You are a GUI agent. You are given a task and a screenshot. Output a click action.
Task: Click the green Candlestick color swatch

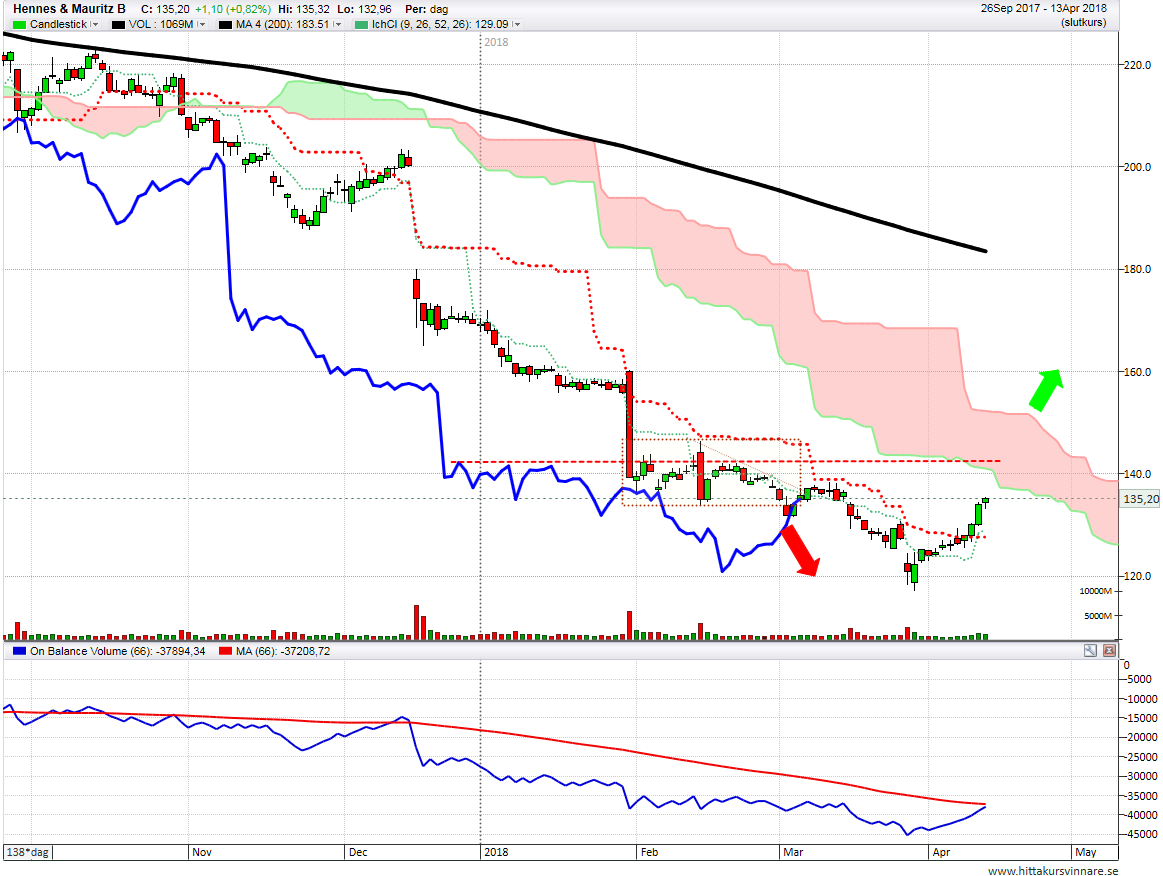coord(19,24)
